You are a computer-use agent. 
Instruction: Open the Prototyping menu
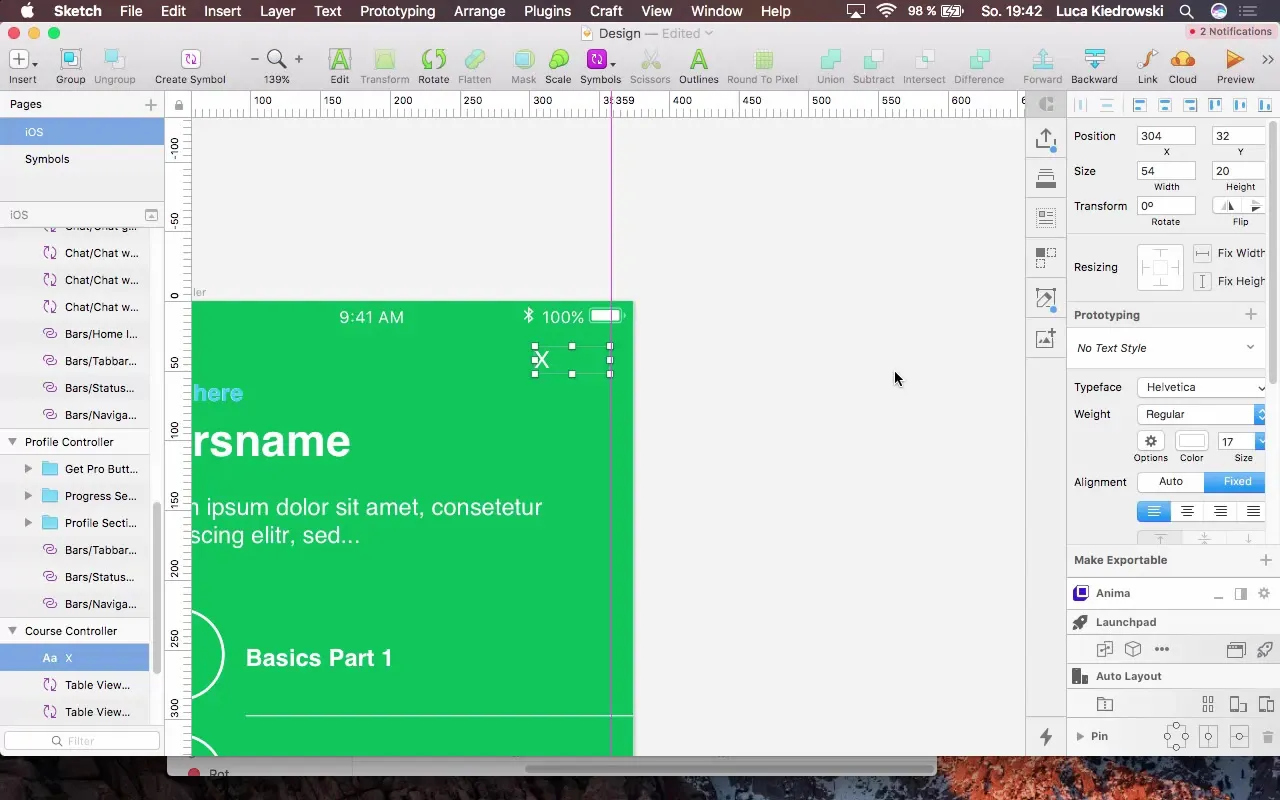coord(397,11)
